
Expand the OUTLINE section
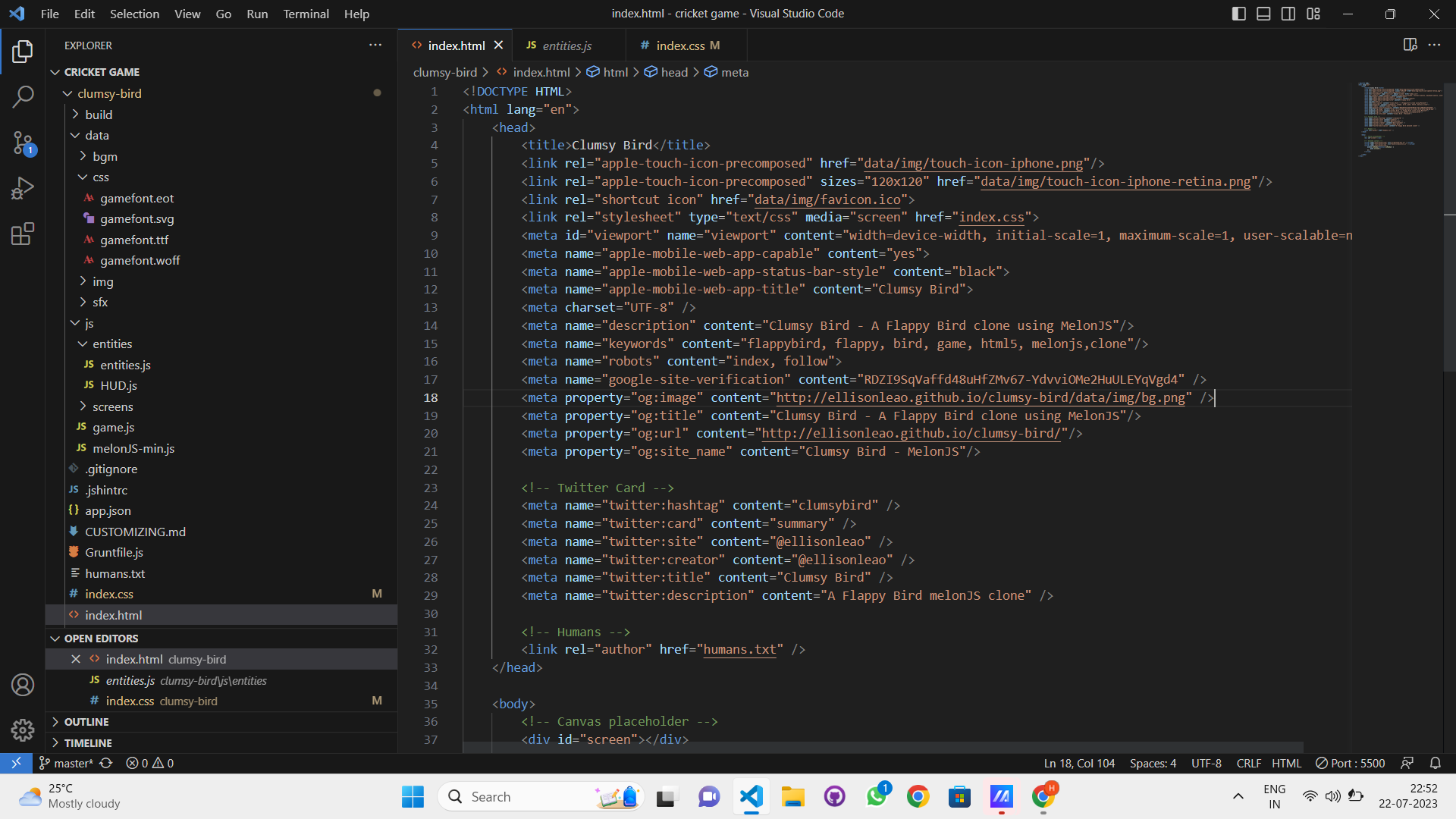pyautogui.click(x=86, y=722)
